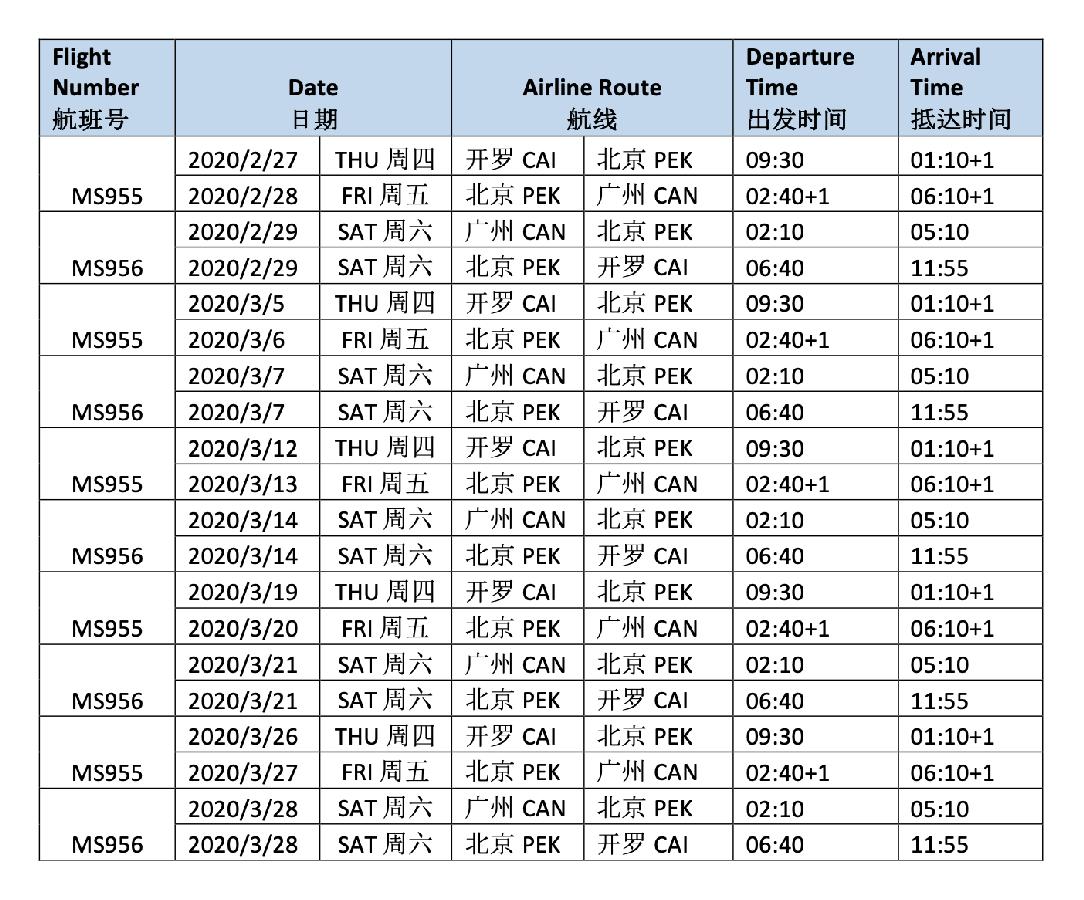Select the 2020/3/19 THU weekday cell
The height and width of the screenshot is (900, 1084).
coord(385,590)
